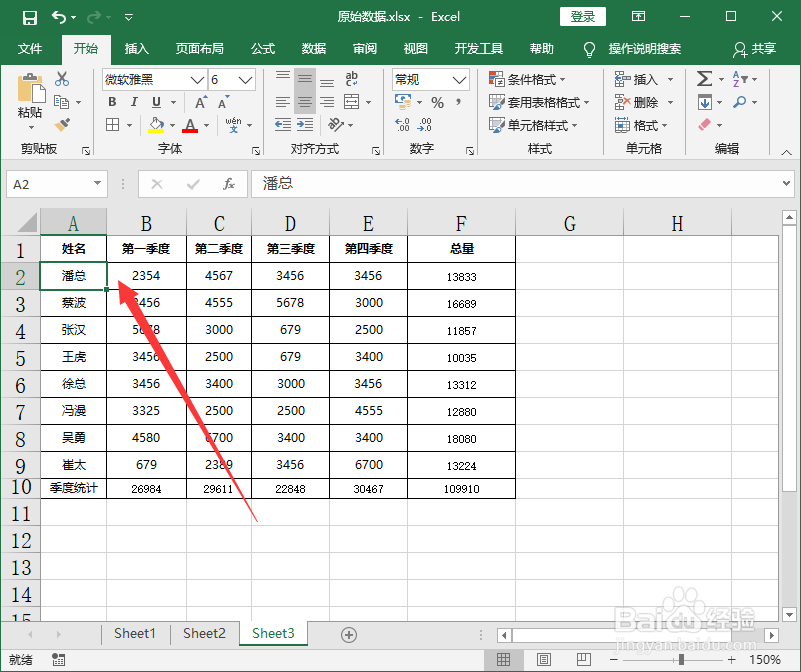Align text to top
The width and height of the screenshot is (801, 672).
point(282,78)
